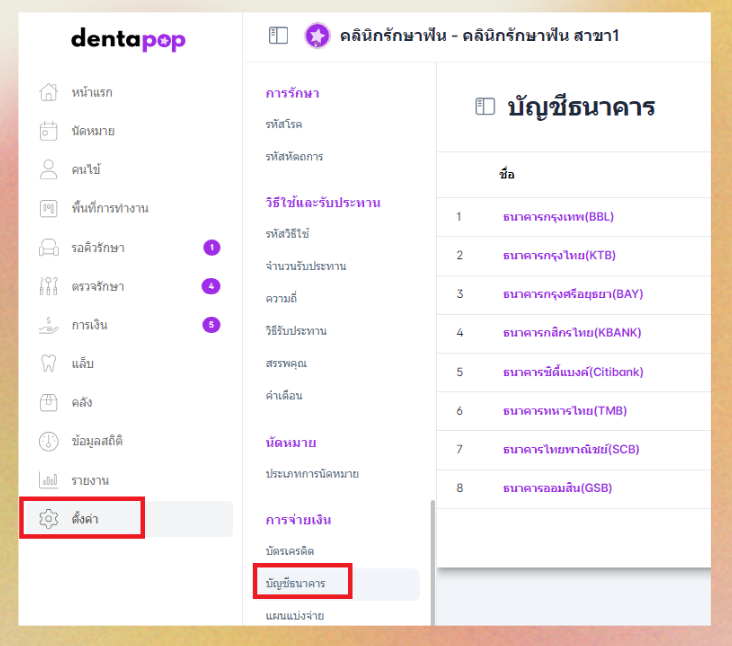Viewport: 732px width, 646px height.
Task: Open สรรพคุณ settings entry
Action: 286,363
